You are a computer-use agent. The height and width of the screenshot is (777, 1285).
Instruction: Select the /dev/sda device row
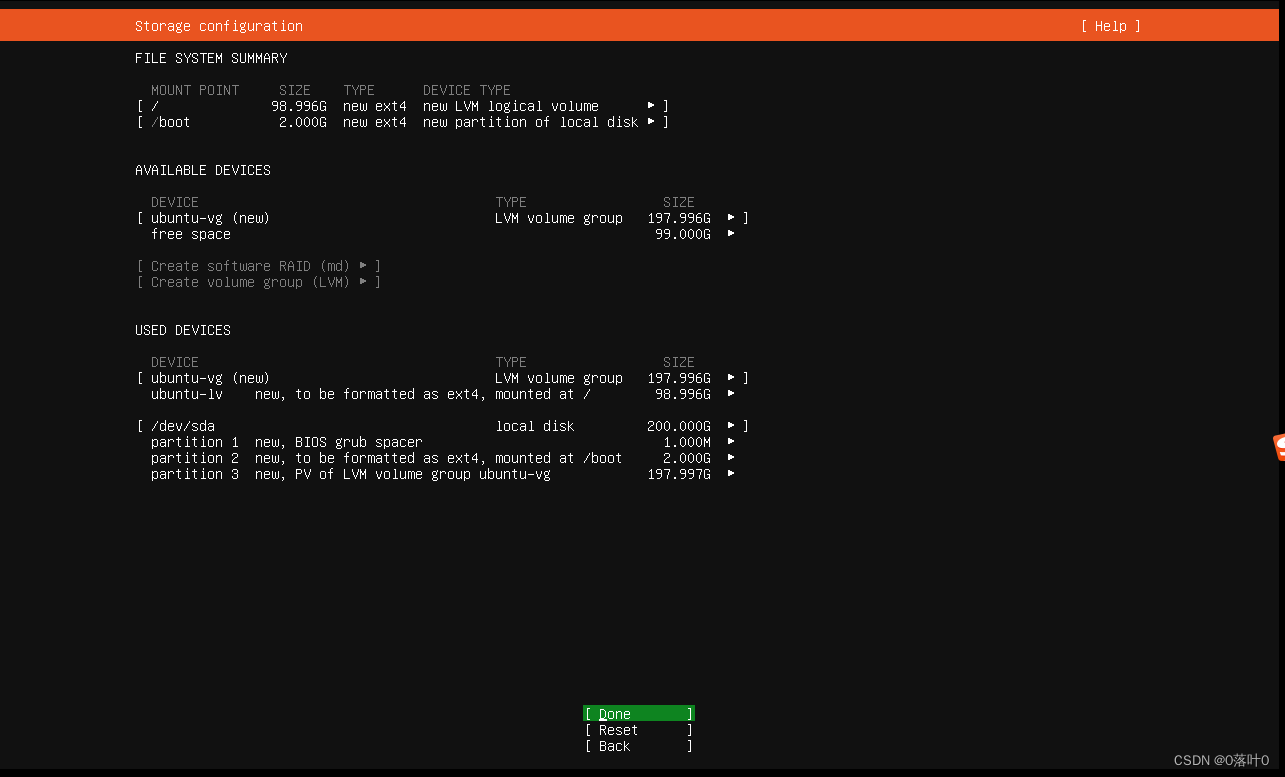442,426
